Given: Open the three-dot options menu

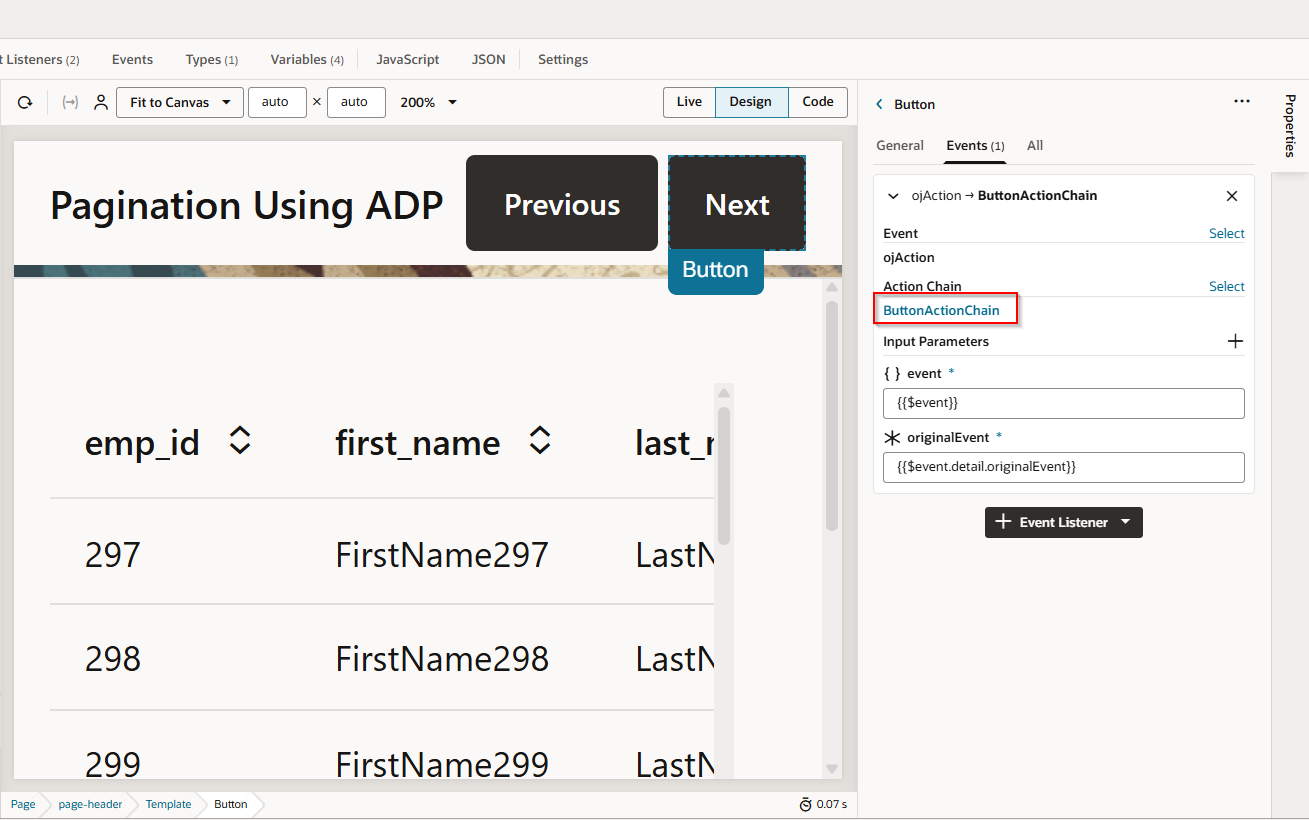Looking at the screenshot, I should click(x=1242, y=101).
